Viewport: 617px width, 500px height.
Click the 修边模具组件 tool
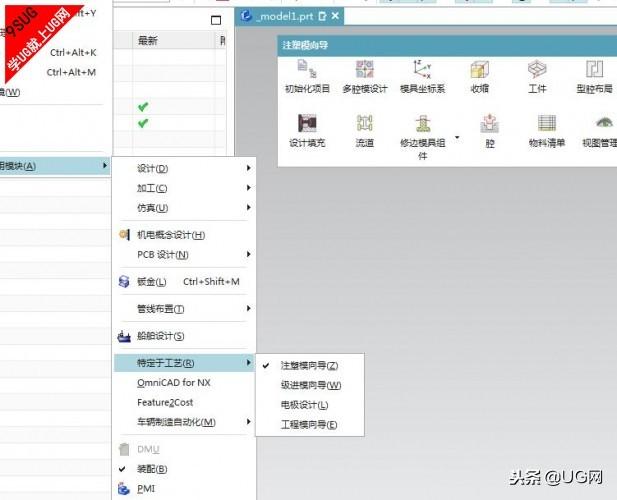coord(422,137)
